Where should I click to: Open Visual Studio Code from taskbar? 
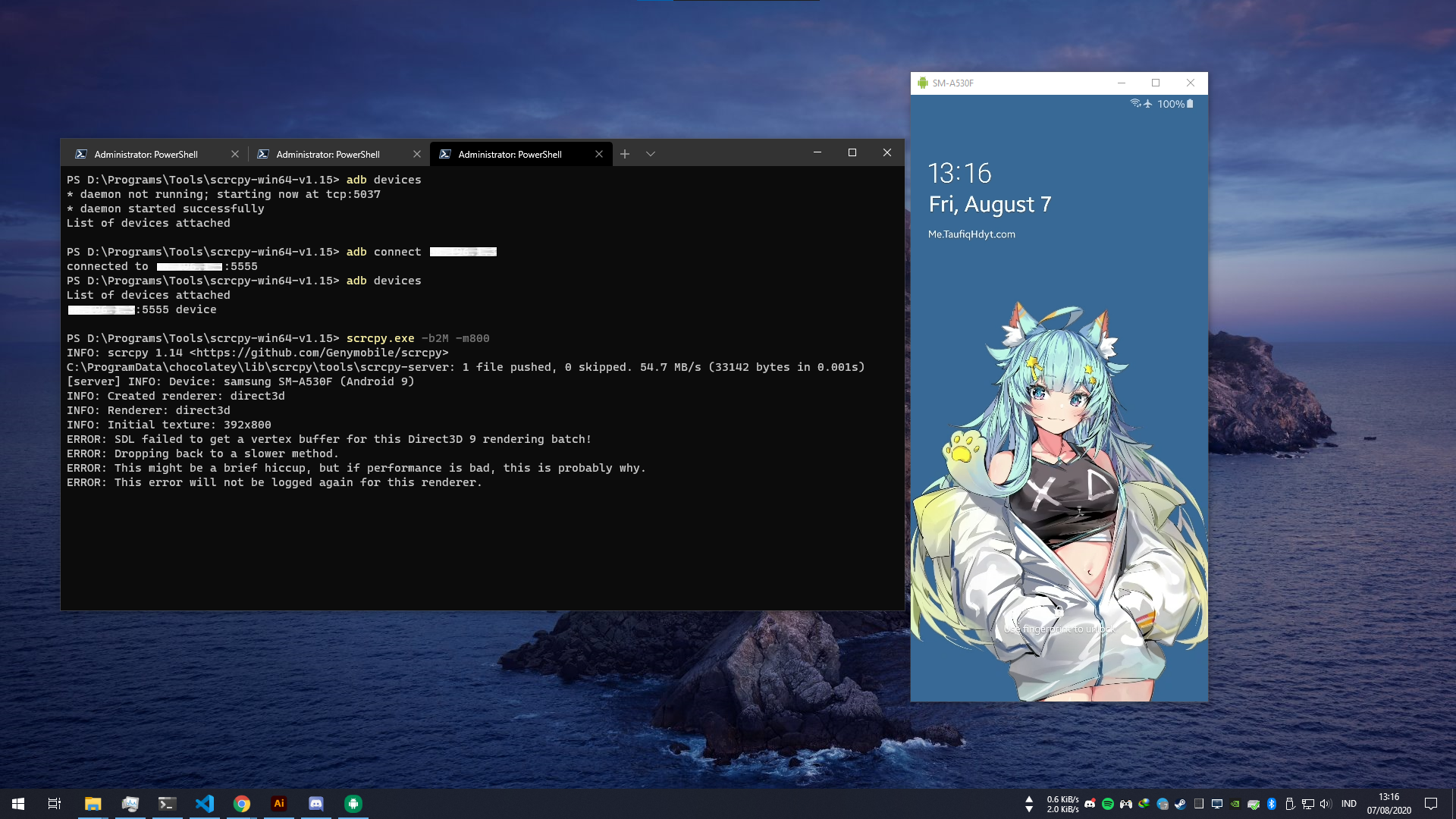(205, 804)
